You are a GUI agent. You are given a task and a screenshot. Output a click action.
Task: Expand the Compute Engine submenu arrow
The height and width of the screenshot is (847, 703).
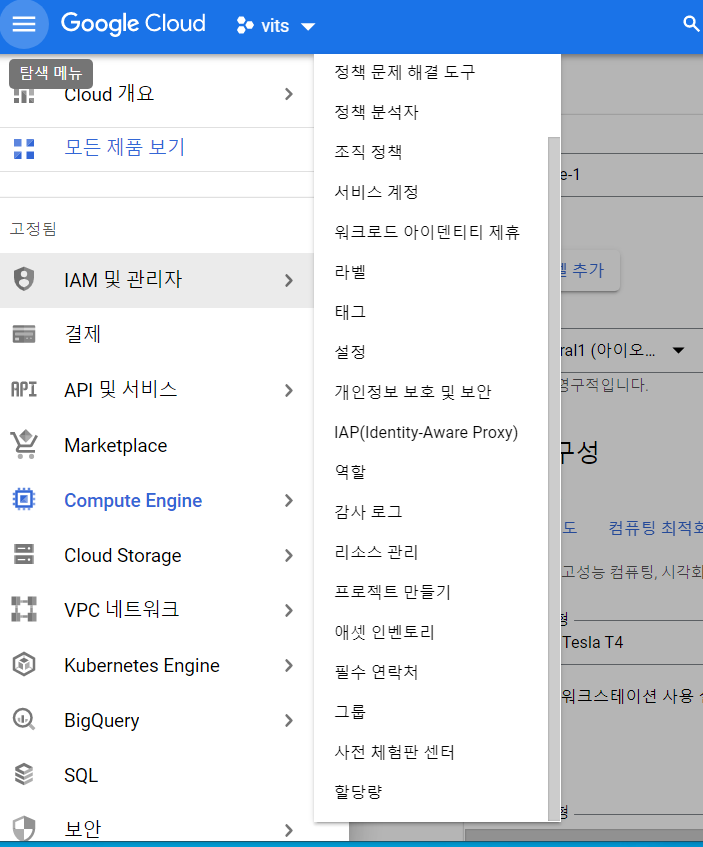click(289, 500)
